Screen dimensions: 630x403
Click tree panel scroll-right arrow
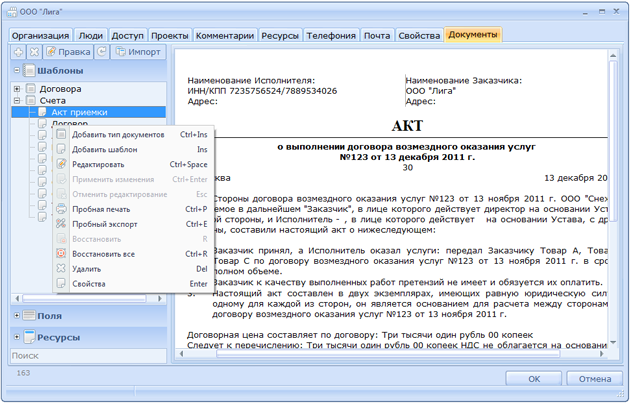(x=160, y=299)
